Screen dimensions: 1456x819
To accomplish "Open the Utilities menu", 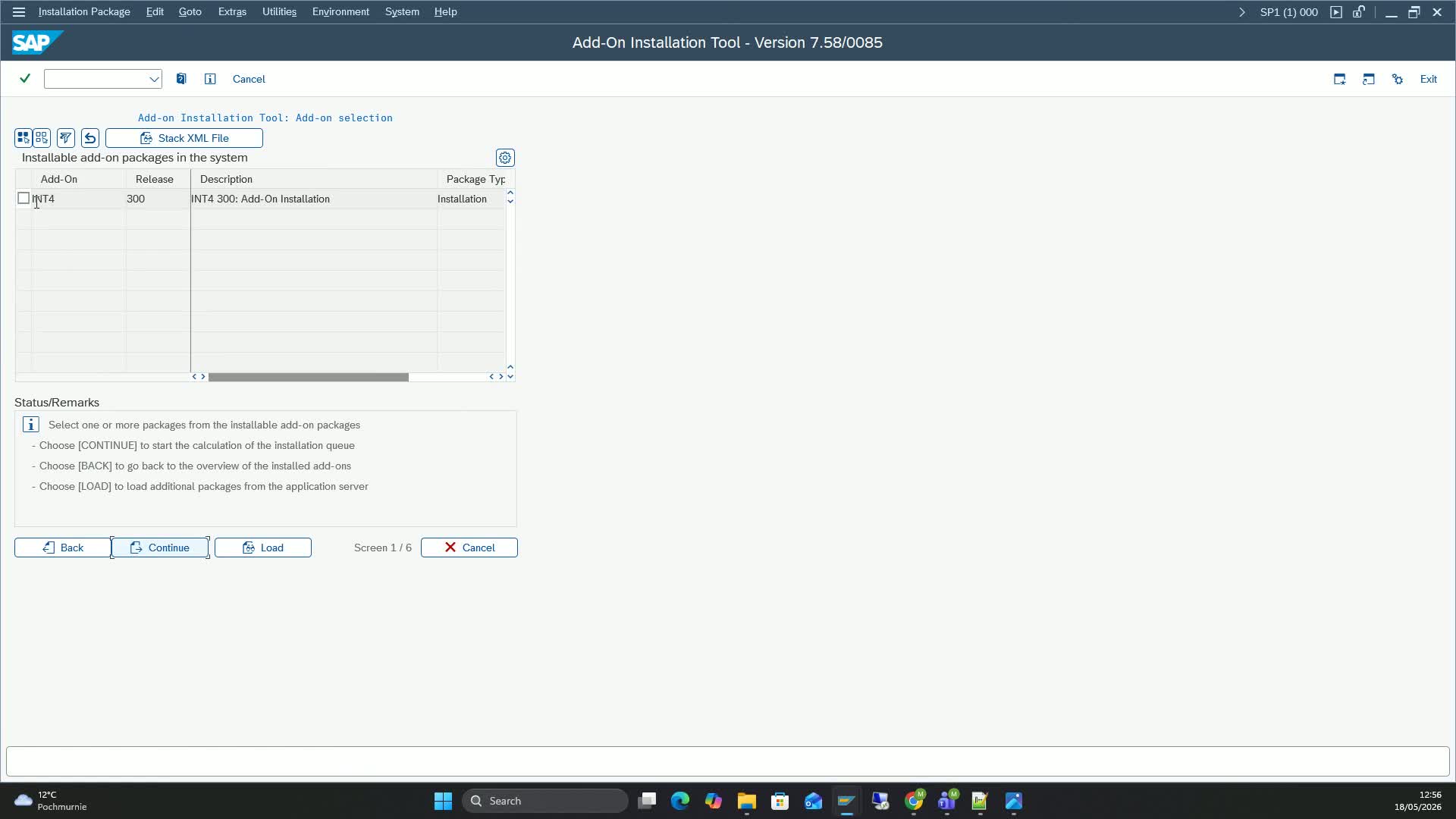I will coord(279,12).
